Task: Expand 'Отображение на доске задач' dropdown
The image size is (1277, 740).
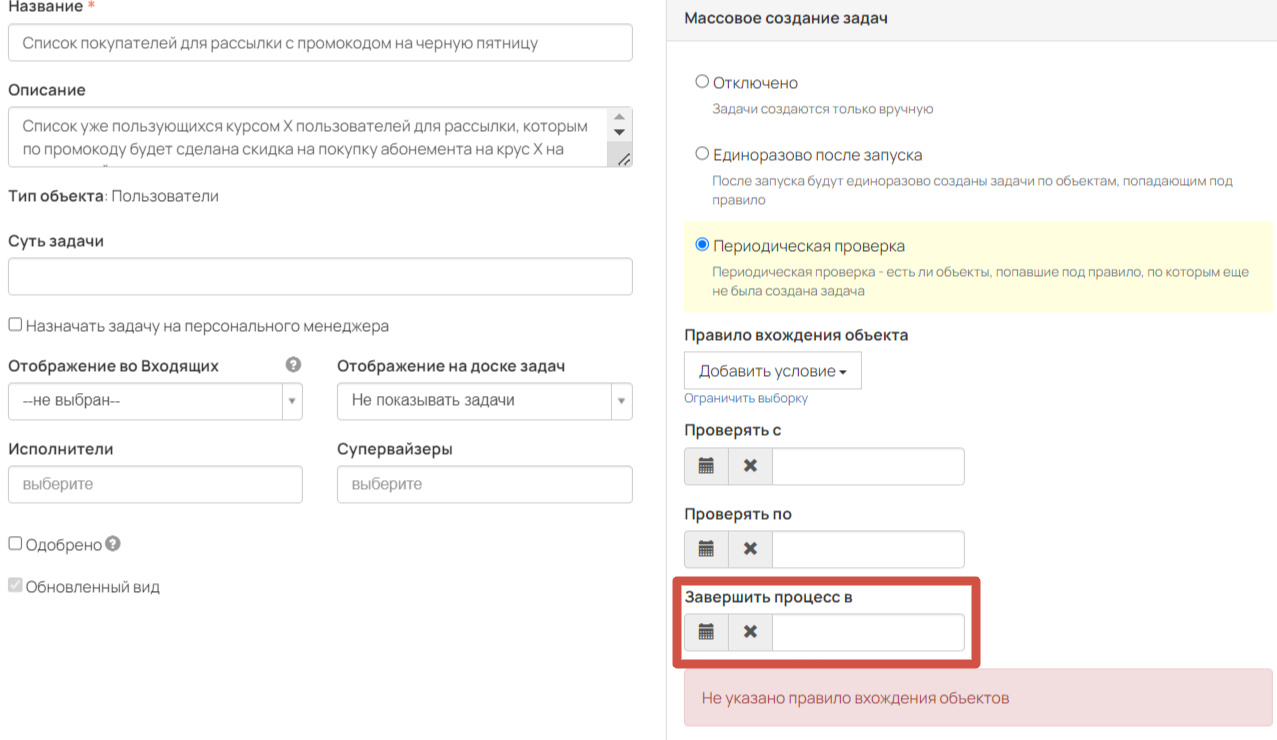Action: pos(485,401)
